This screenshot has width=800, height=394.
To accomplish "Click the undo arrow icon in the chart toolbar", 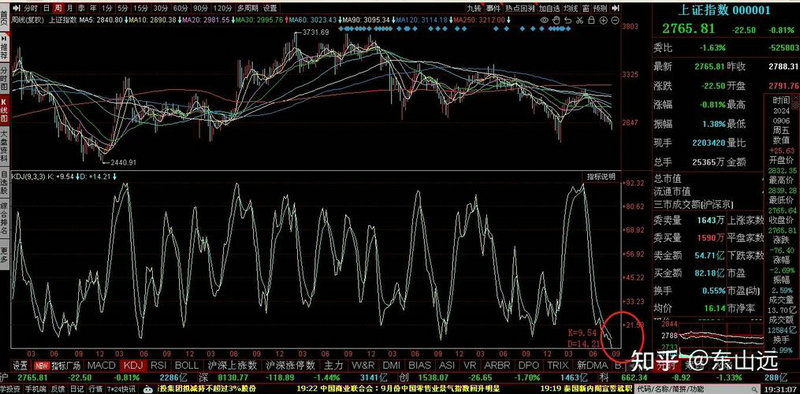I will [568, 20].
